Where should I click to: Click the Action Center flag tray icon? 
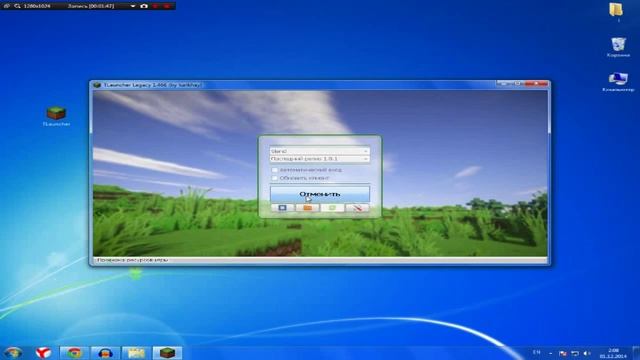point(563,353)
